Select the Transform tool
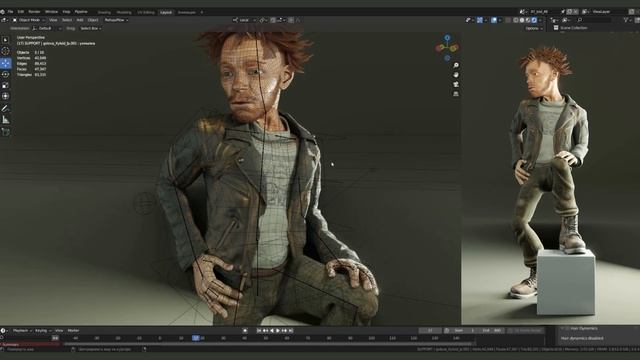 [5, 96]
